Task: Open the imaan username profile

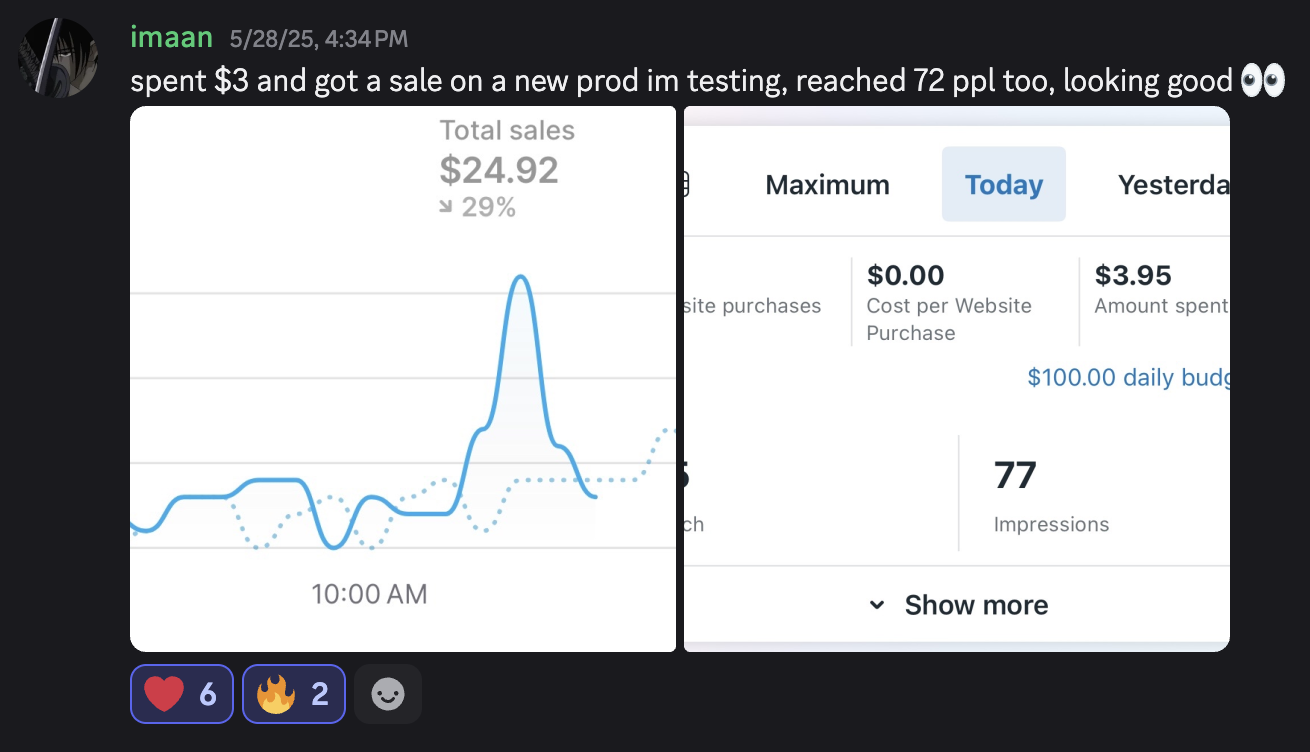Action: pyautogui.click(x=171, y=38)
